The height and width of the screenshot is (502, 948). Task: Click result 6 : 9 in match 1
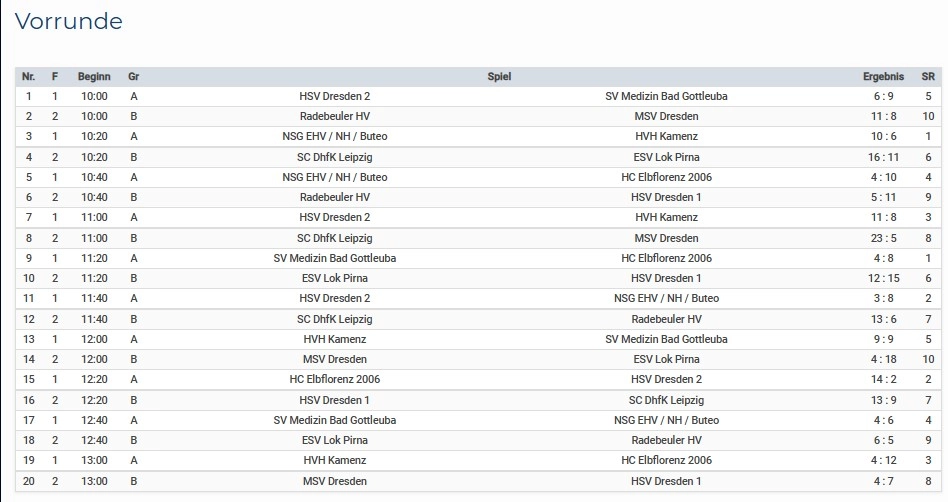[883, 96]
